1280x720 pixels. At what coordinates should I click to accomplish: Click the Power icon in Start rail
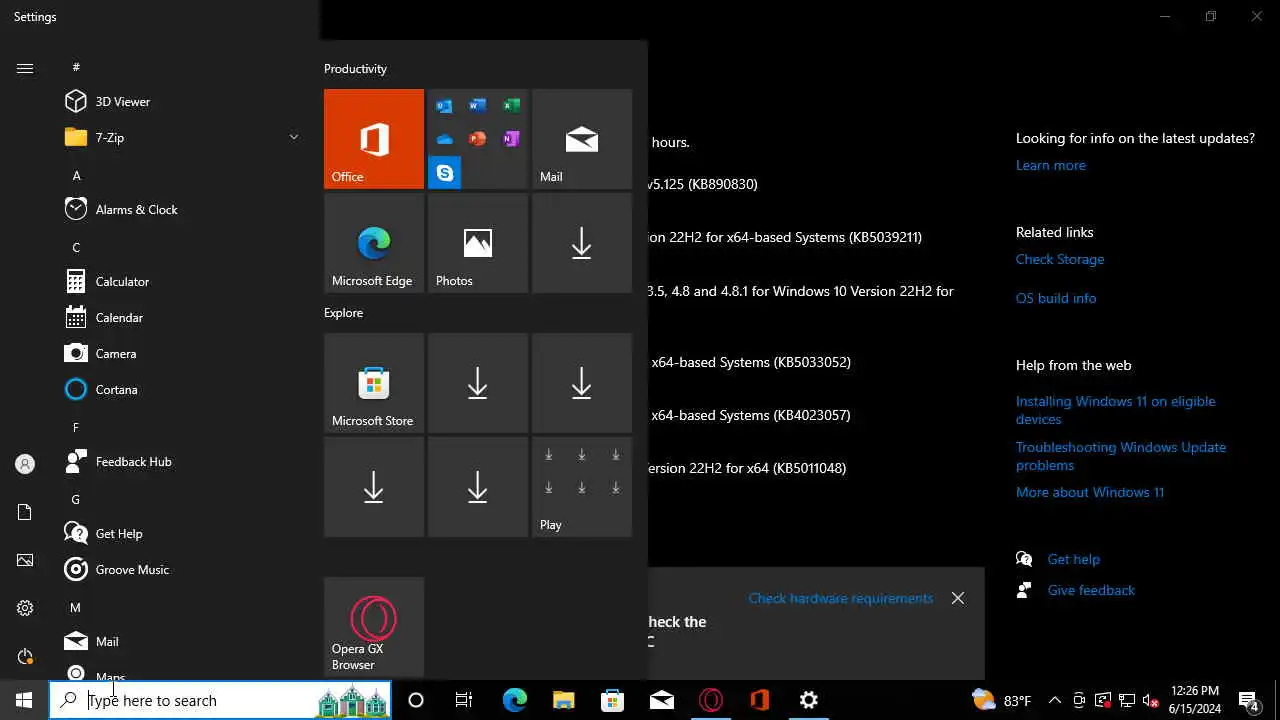[x=25, y=656]
